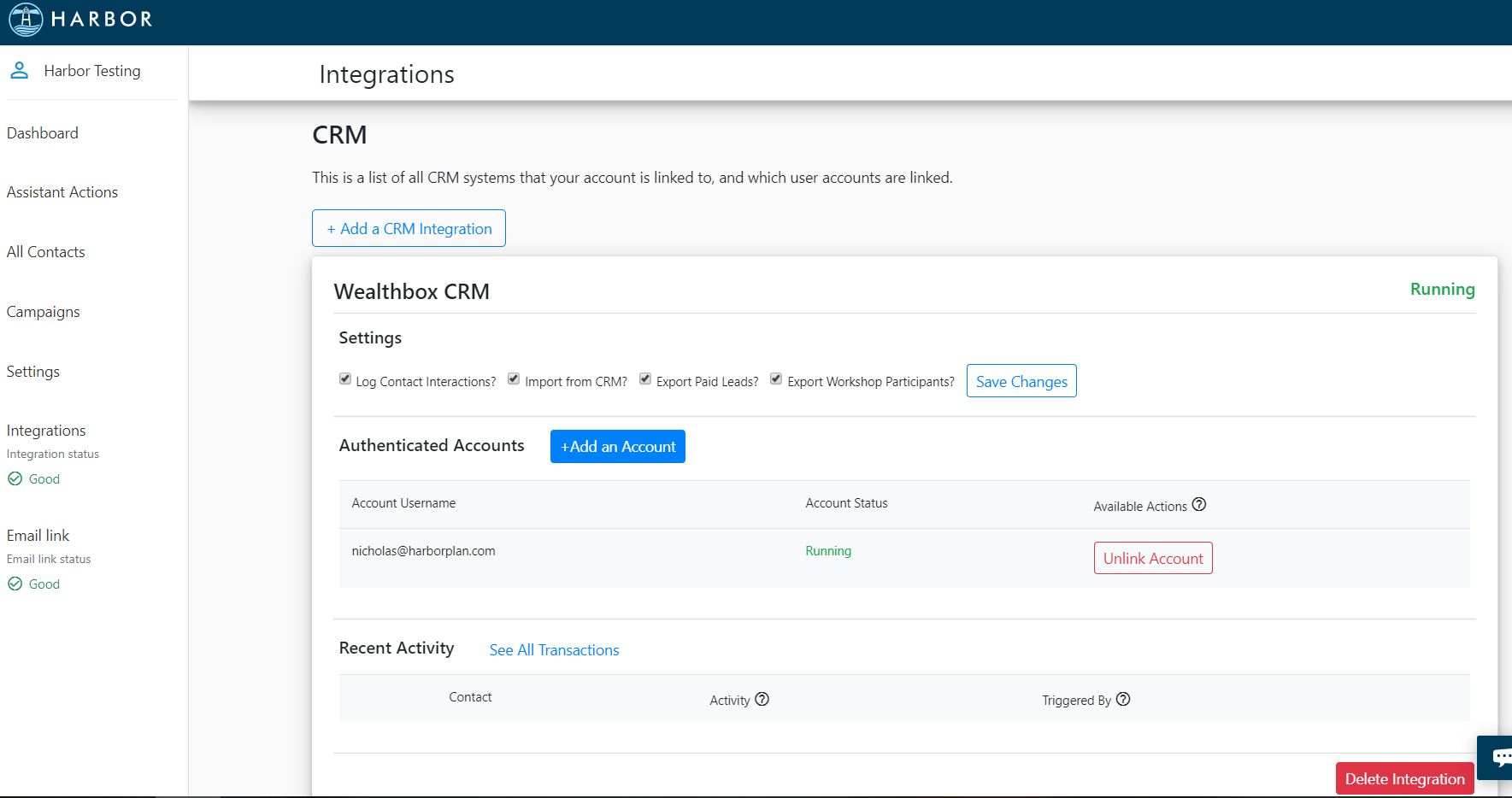Toggle Export Paid Leads checkbox

coord(645,379)
